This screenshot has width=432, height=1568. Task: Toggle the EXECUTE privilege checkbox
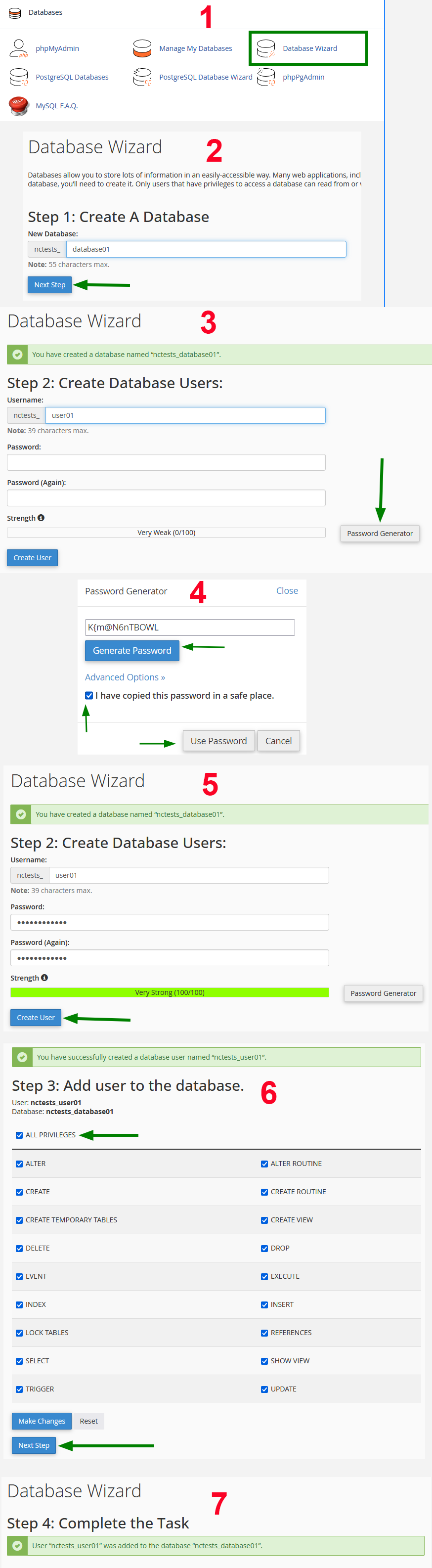[264, 1276]
